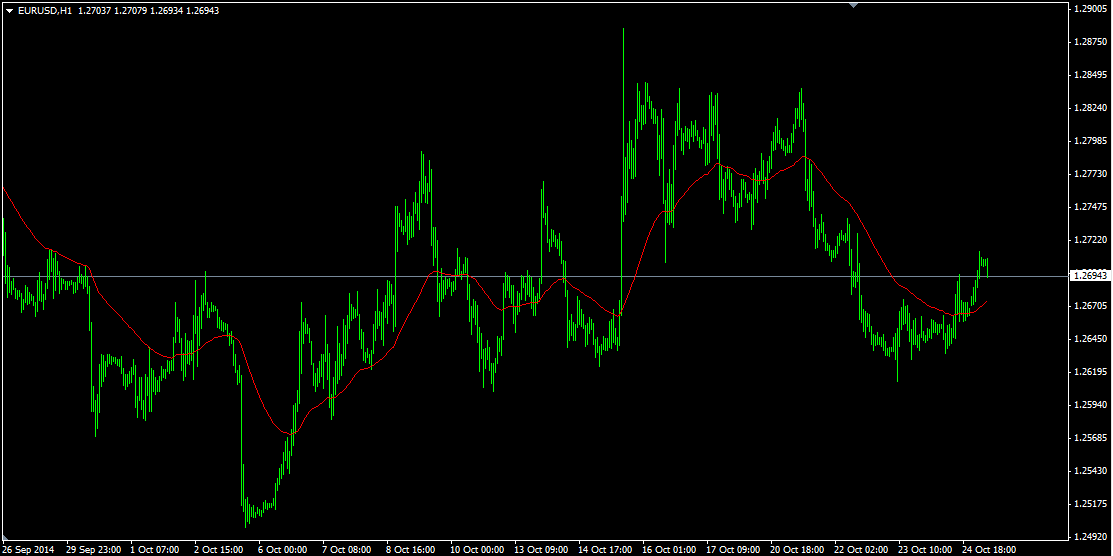Click the 13 Oct 09:00 time label
This screenshot has width=1113, height=556.
coord(541,550)
